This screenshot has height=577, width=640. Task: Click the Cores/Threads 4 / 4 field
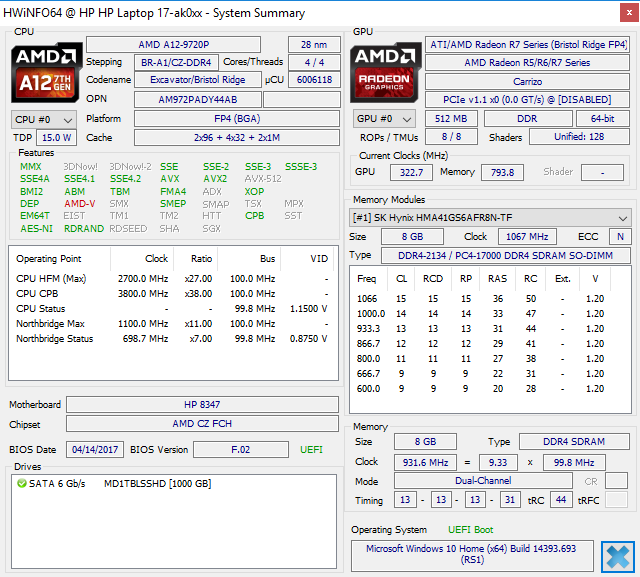pyautogui.click(x=314, y=62)
